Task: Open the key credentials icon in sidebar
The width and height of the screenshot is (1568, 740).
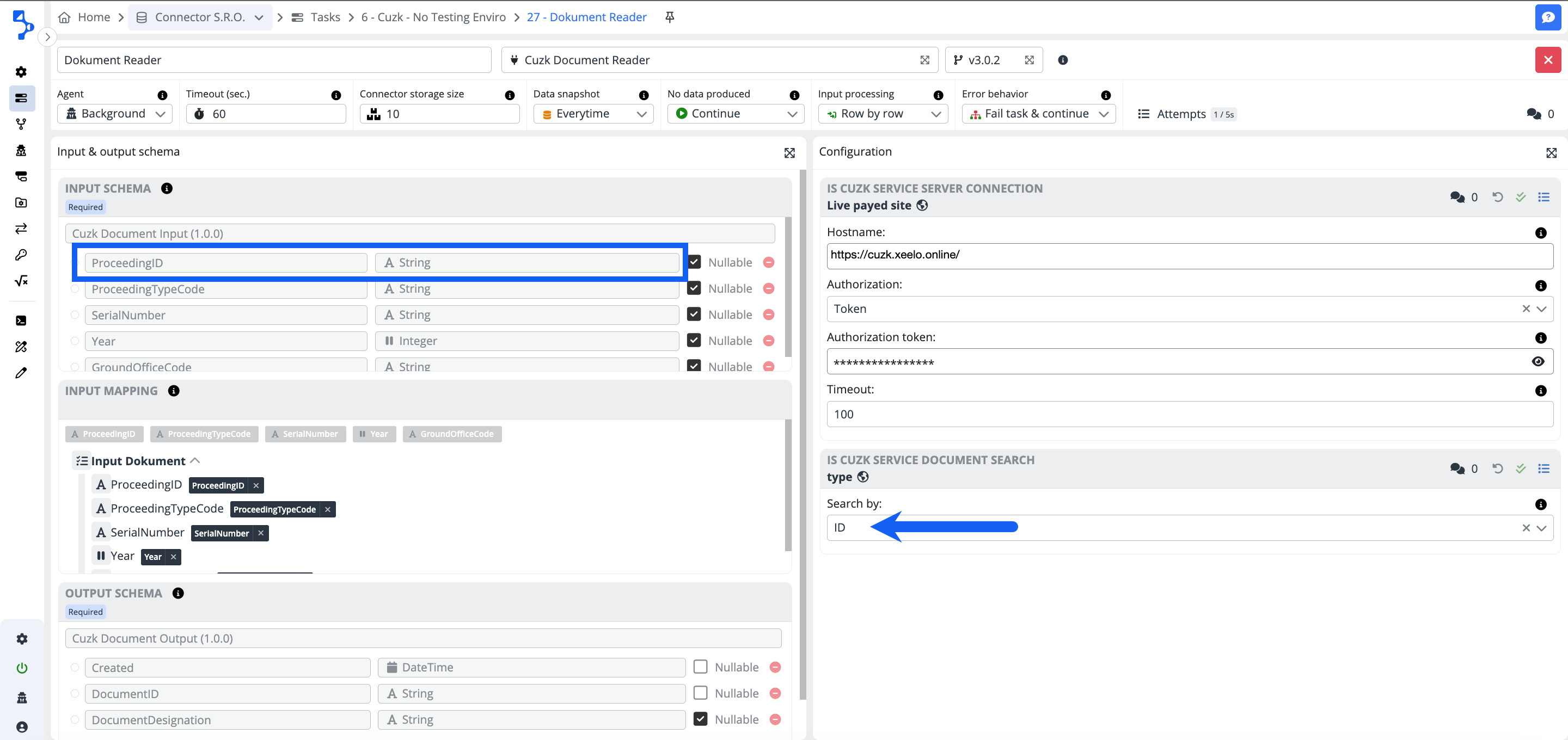Action: (21, 255)
